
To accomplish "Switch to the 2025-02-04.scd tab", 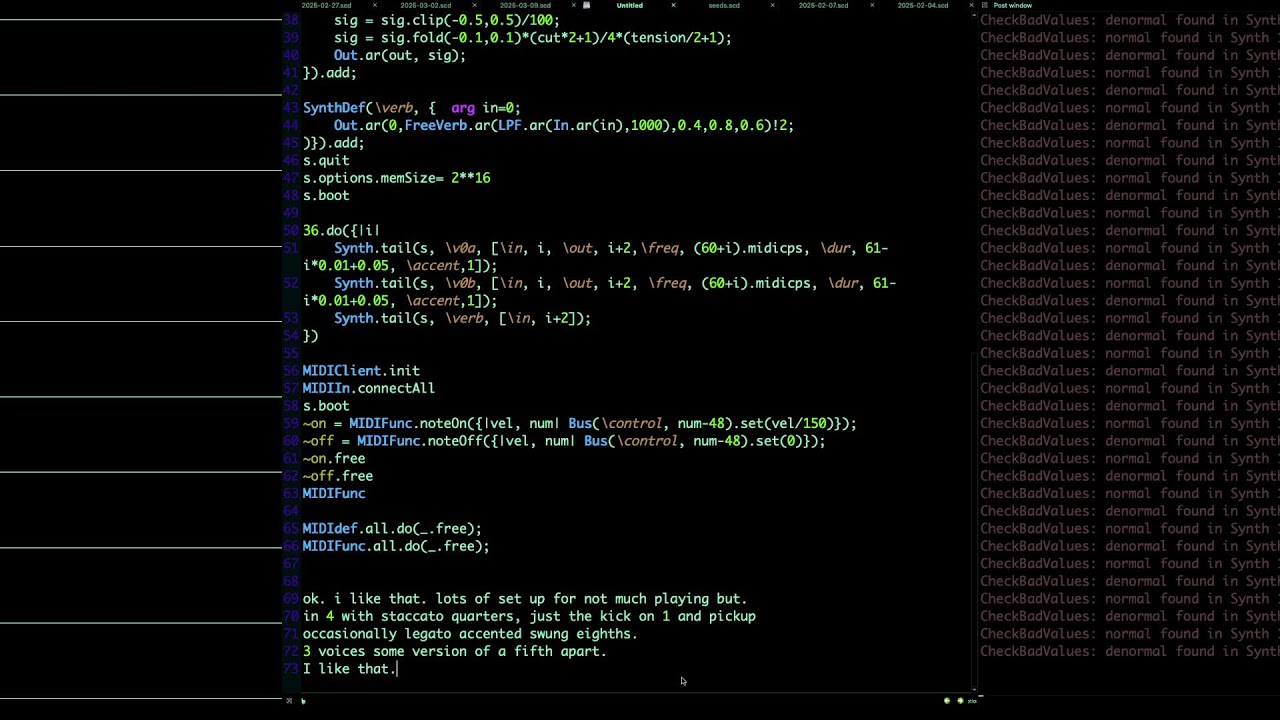I will [x=923, y=5].
